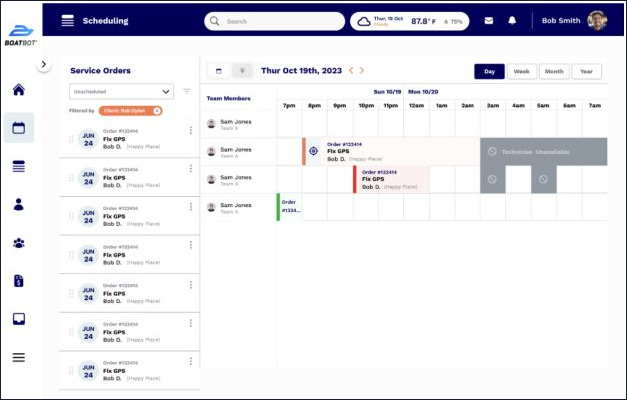Toggle the header hamburger menu beside Scheduling
The height and width of the screenshot is (400, 627).
pos(68,20)
